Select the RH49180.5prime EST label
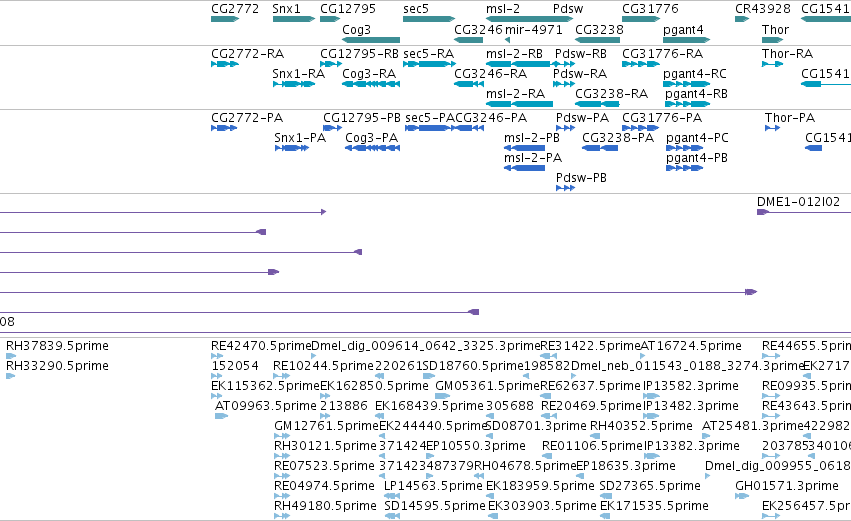This screenshot has width=851, height=521. point(325,506)
